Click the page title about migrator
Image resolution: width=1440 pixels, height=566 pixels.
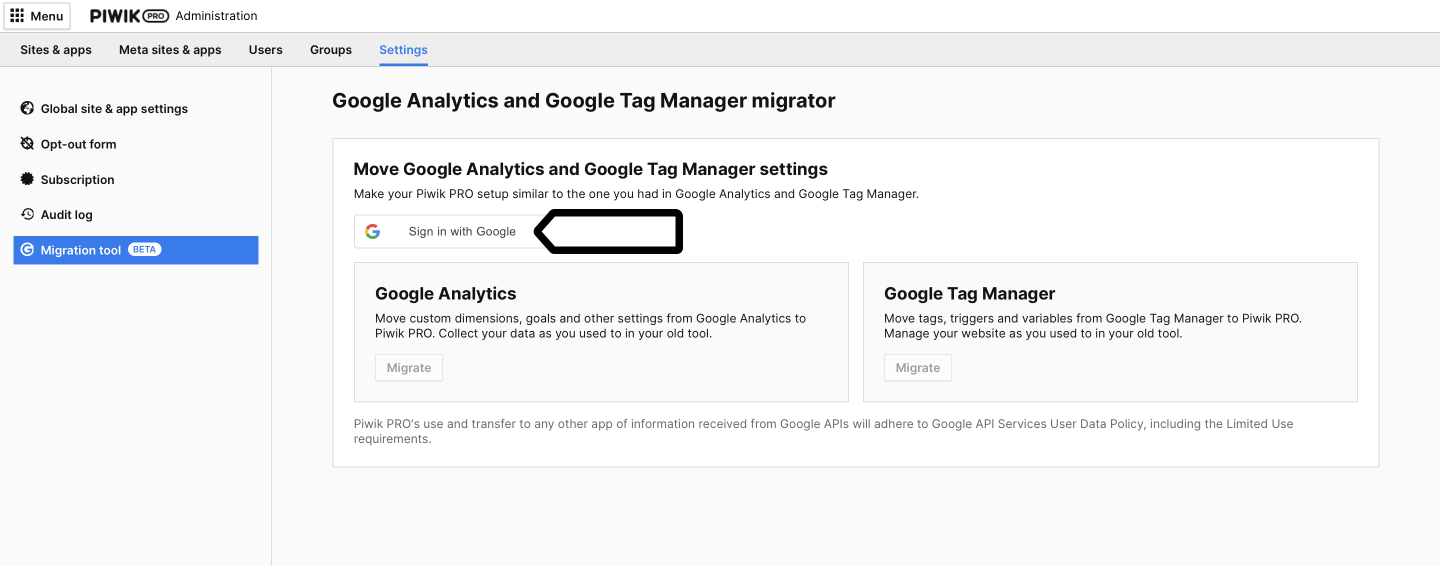pyautogui.click(x=584, y=100)
